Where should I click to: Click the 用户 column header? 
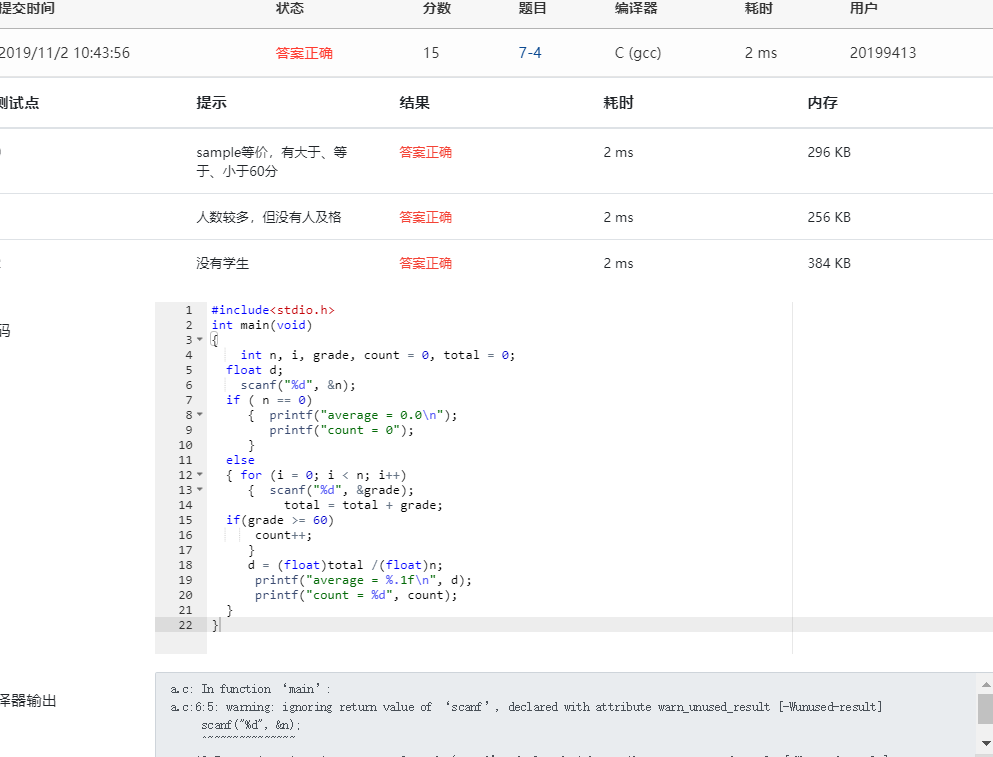[864, 8]
